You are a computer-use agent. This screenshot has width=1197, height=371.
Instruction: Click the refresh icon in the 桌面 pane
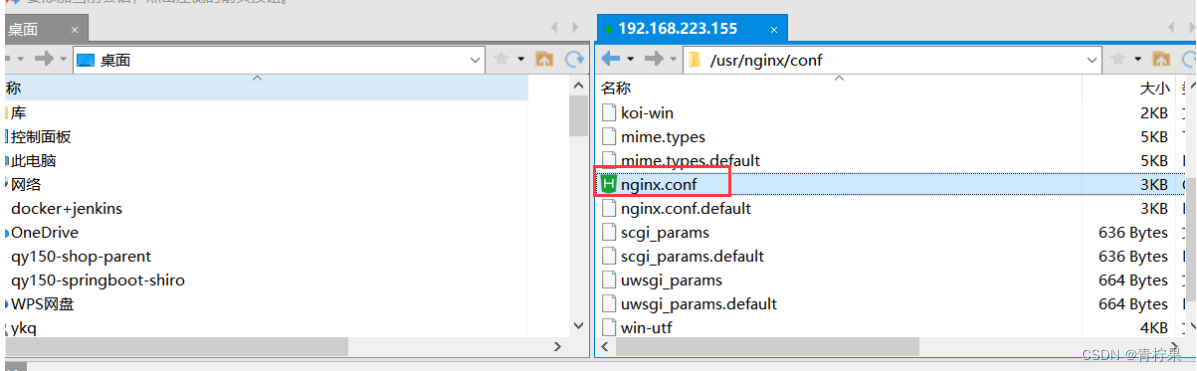click(x=573, y=59)
